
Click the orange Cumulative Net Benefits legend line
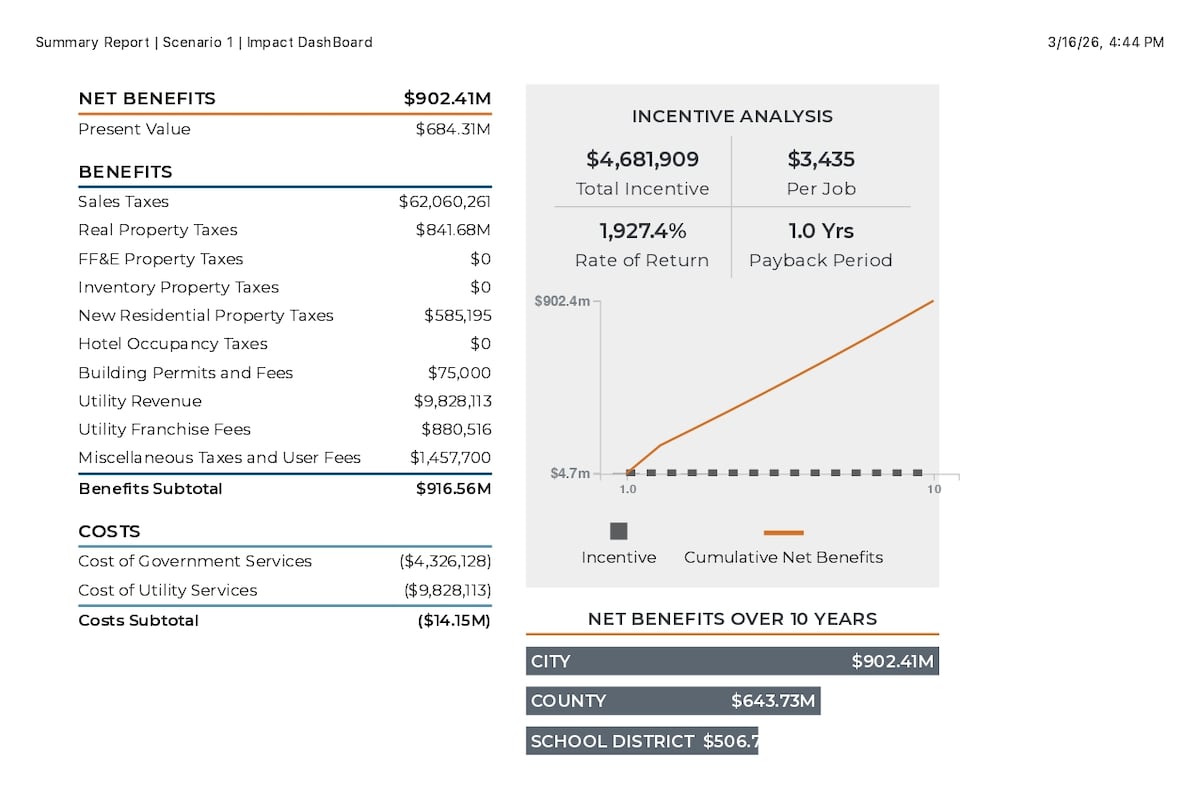coord(784,533)
